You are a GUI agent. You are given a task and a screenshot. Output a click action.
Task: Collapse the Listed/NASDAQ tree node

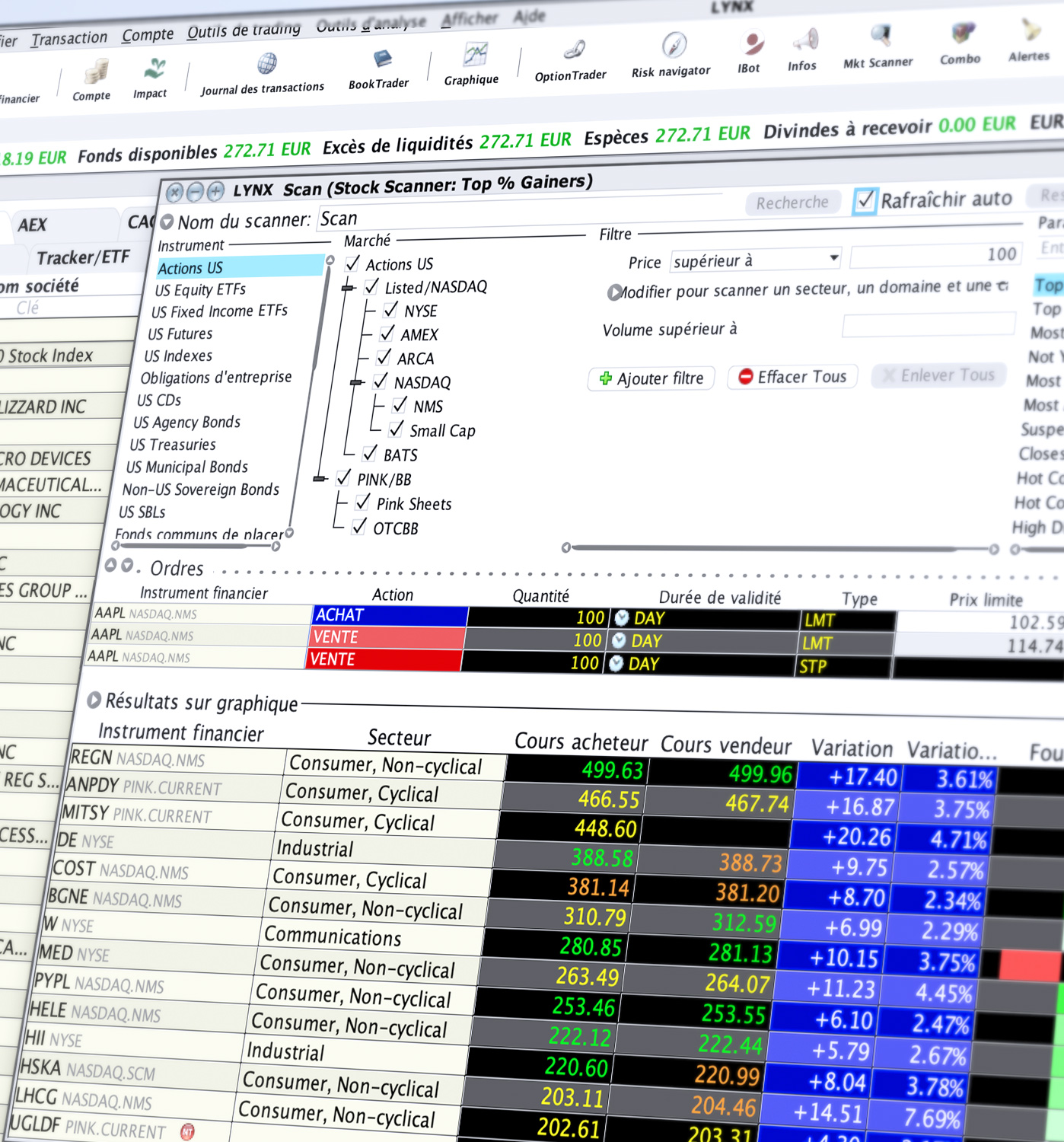tap(348, 288)
